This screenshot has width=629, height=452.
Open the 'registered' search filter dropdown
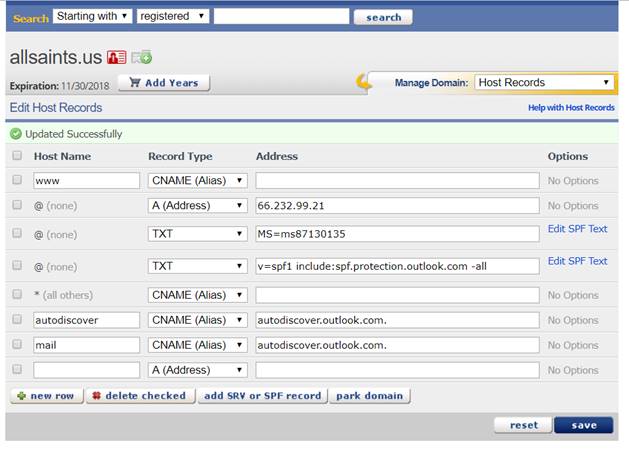[x=172, y=16]
